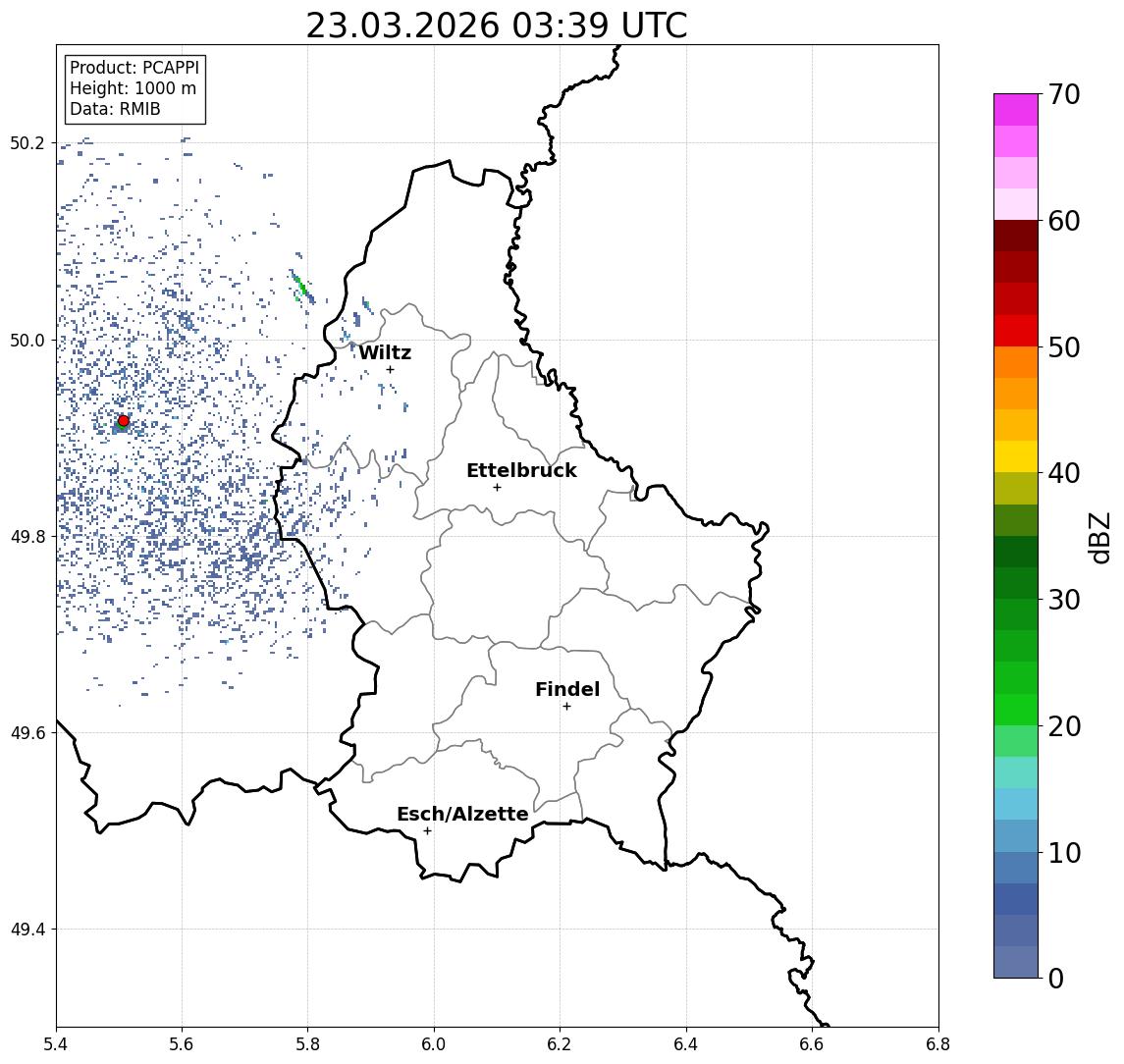The height and width of the screenshot is (1064, 1124).
Task: Click latitude axis label 50.2
Action: click(27, 142)
